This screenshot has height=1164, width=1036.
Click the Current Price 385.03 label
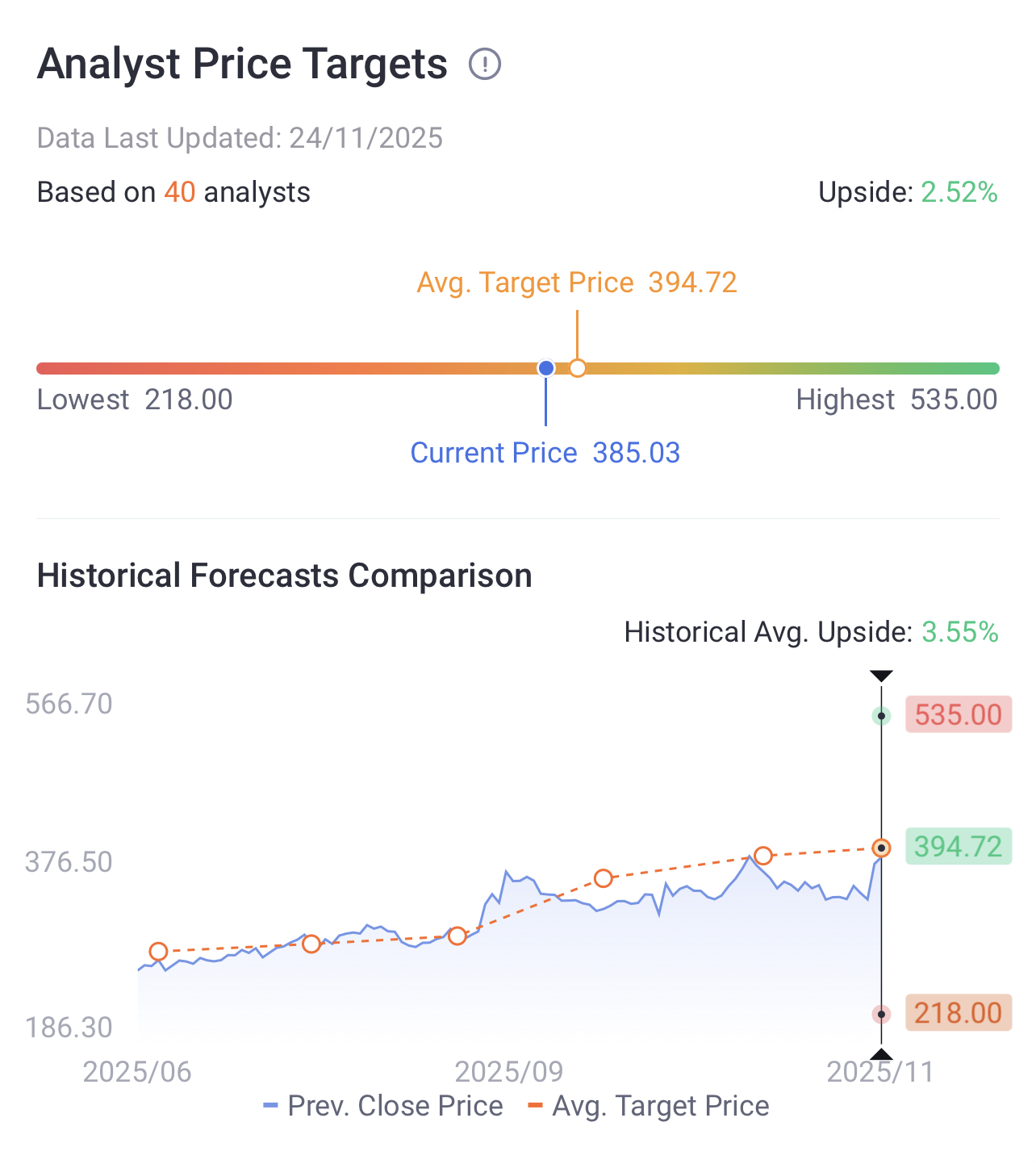pos(545,453)
